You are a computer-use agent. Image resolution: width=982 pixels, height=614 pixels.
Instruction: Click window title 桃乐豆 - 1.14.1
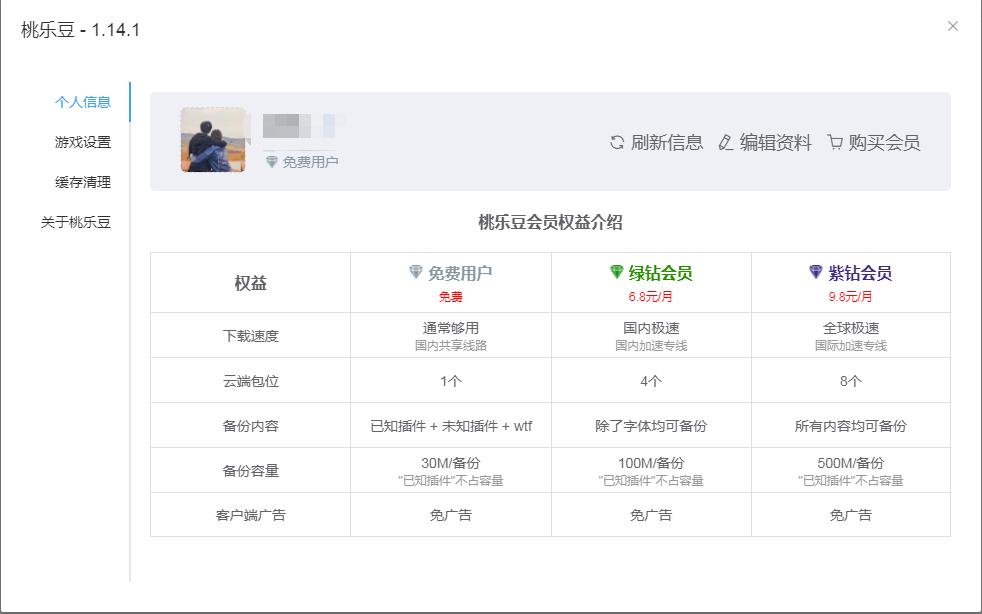(80, 29)
